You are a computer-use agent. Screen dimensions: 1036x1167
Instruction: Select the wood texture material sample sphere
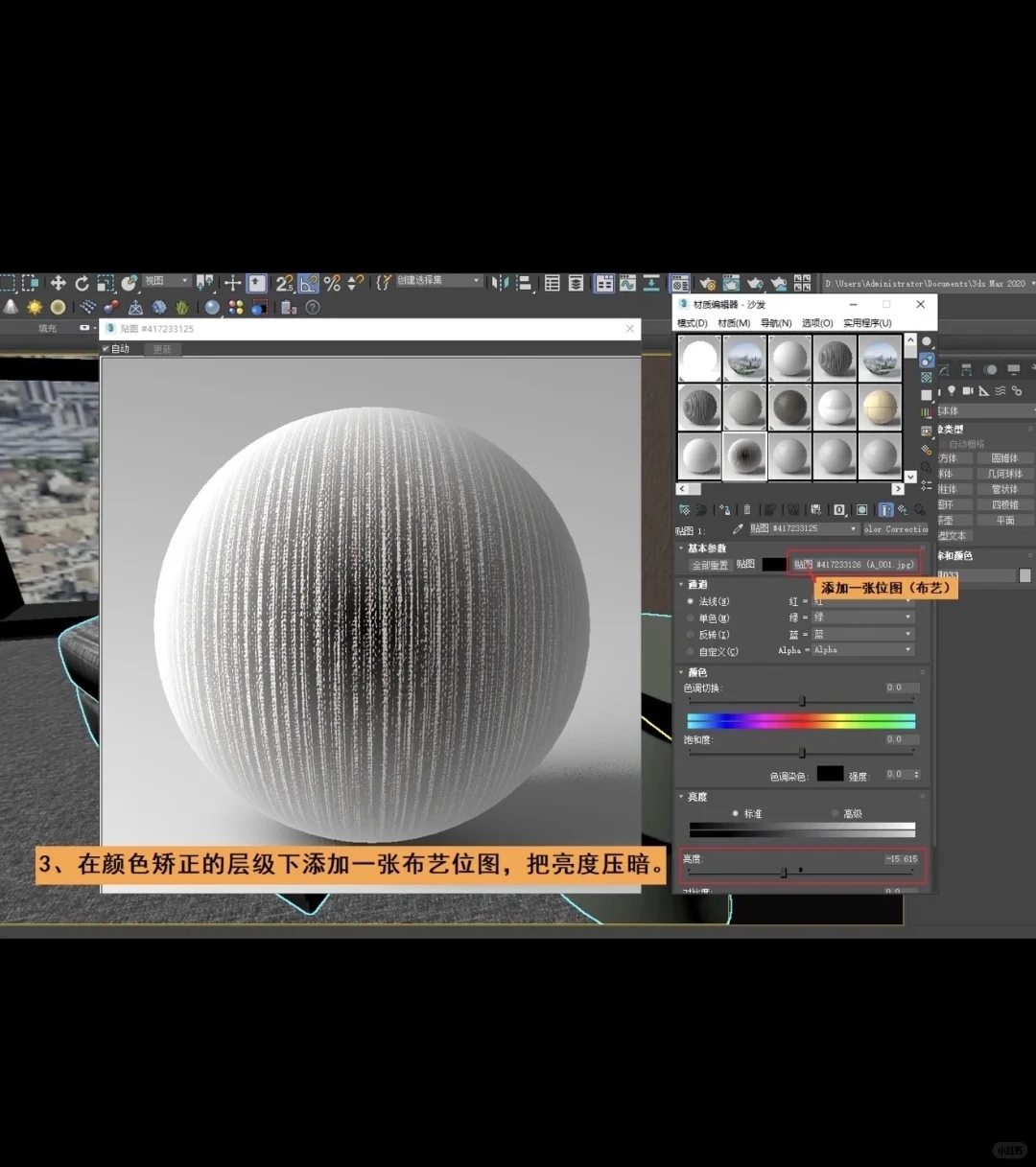(835, 358)
